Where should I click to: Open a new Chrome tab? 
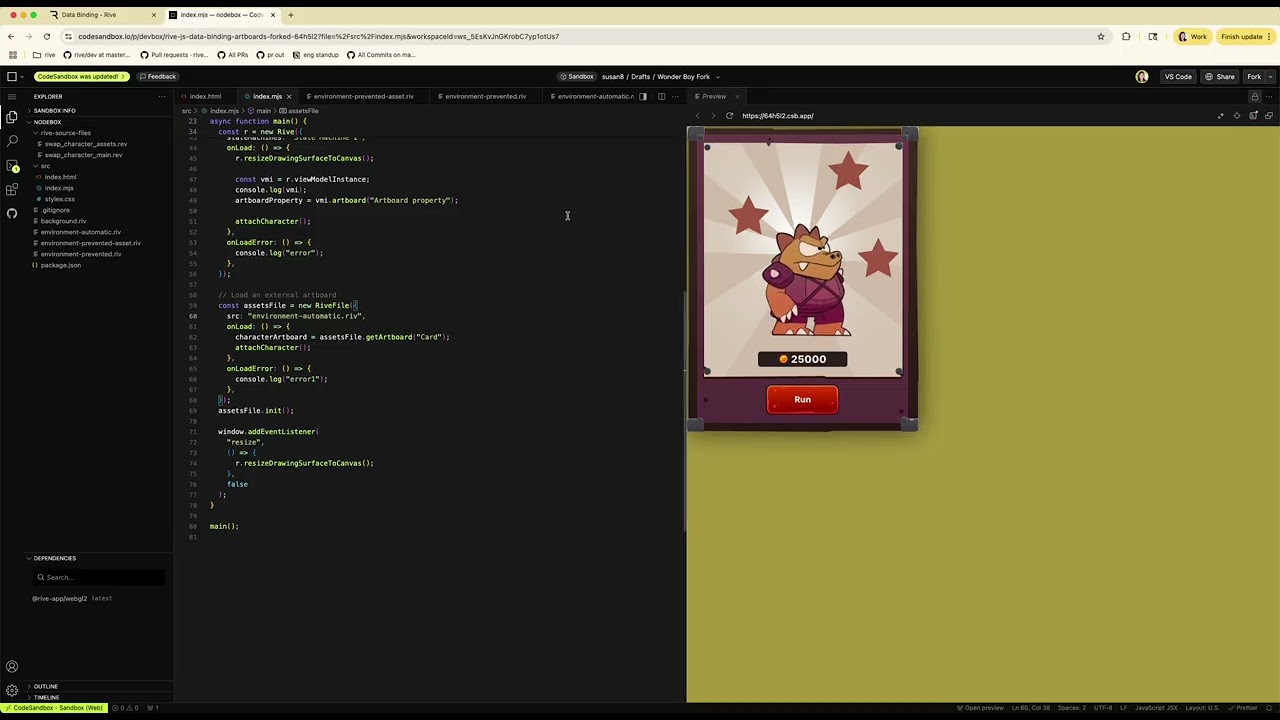(x=290, y=15)
